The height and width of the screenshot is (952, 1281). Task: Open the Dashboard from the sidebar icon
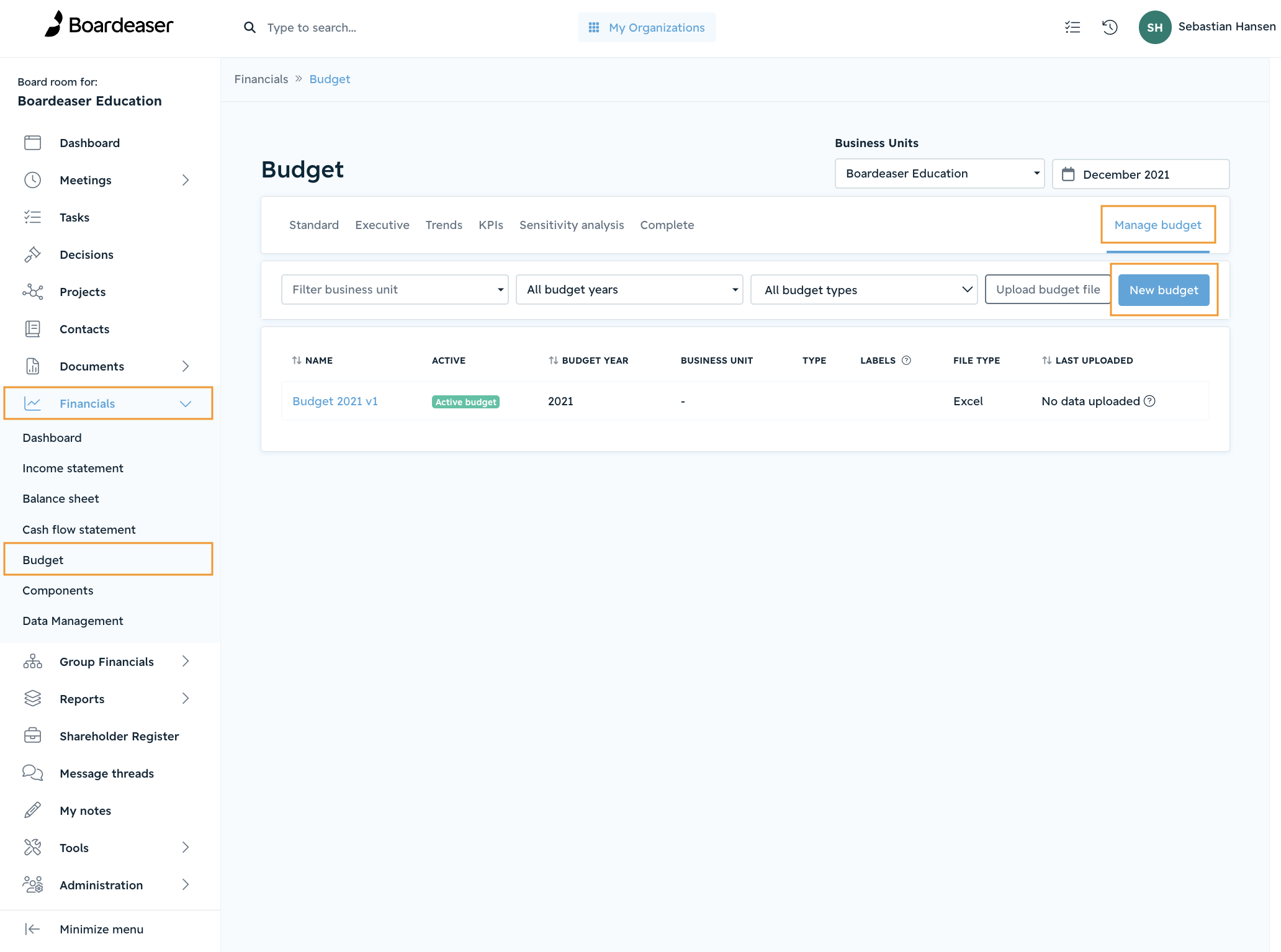[33, 142]
